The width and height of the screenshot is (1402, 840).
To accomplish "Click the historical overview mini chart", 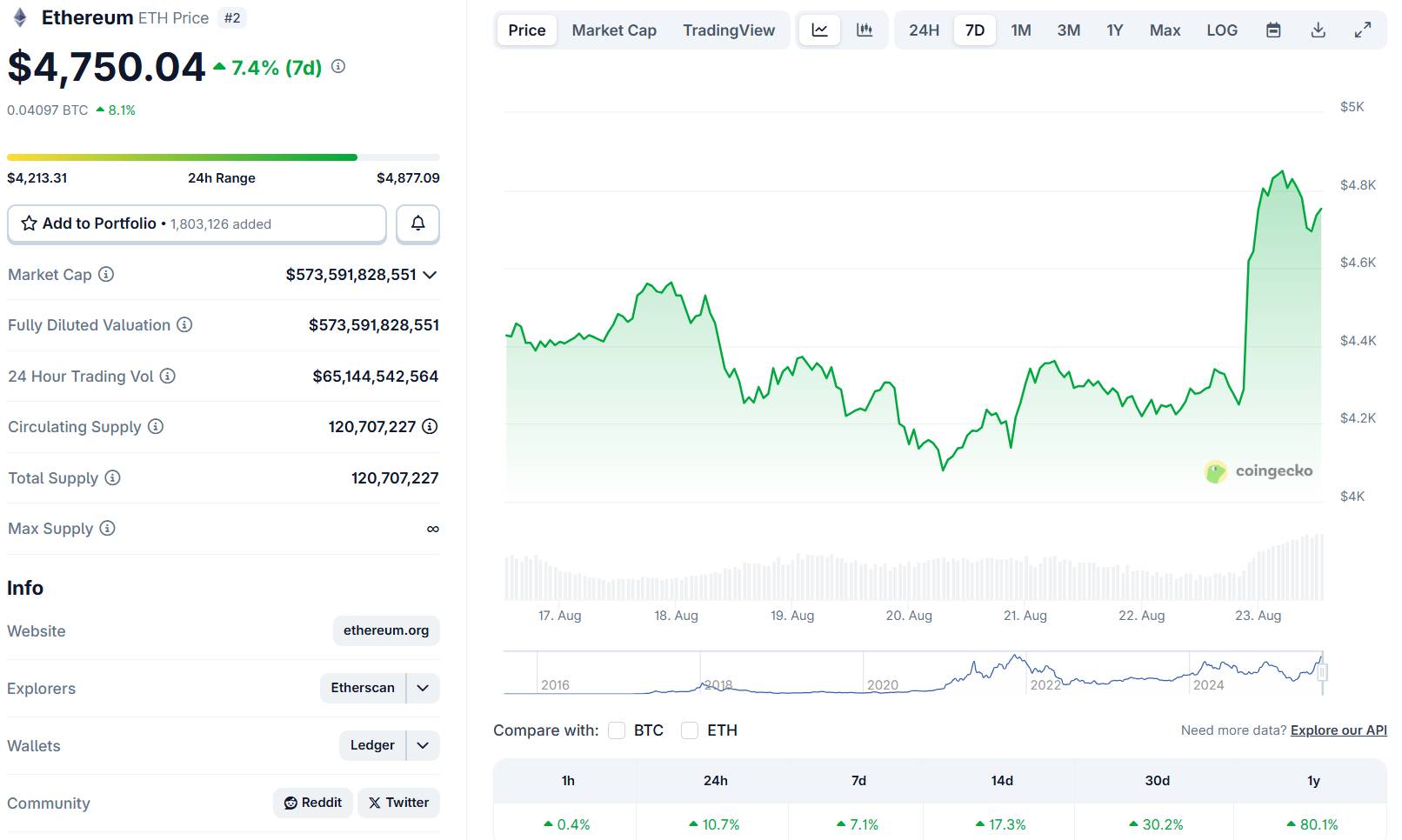I will (x=913, y=673).
